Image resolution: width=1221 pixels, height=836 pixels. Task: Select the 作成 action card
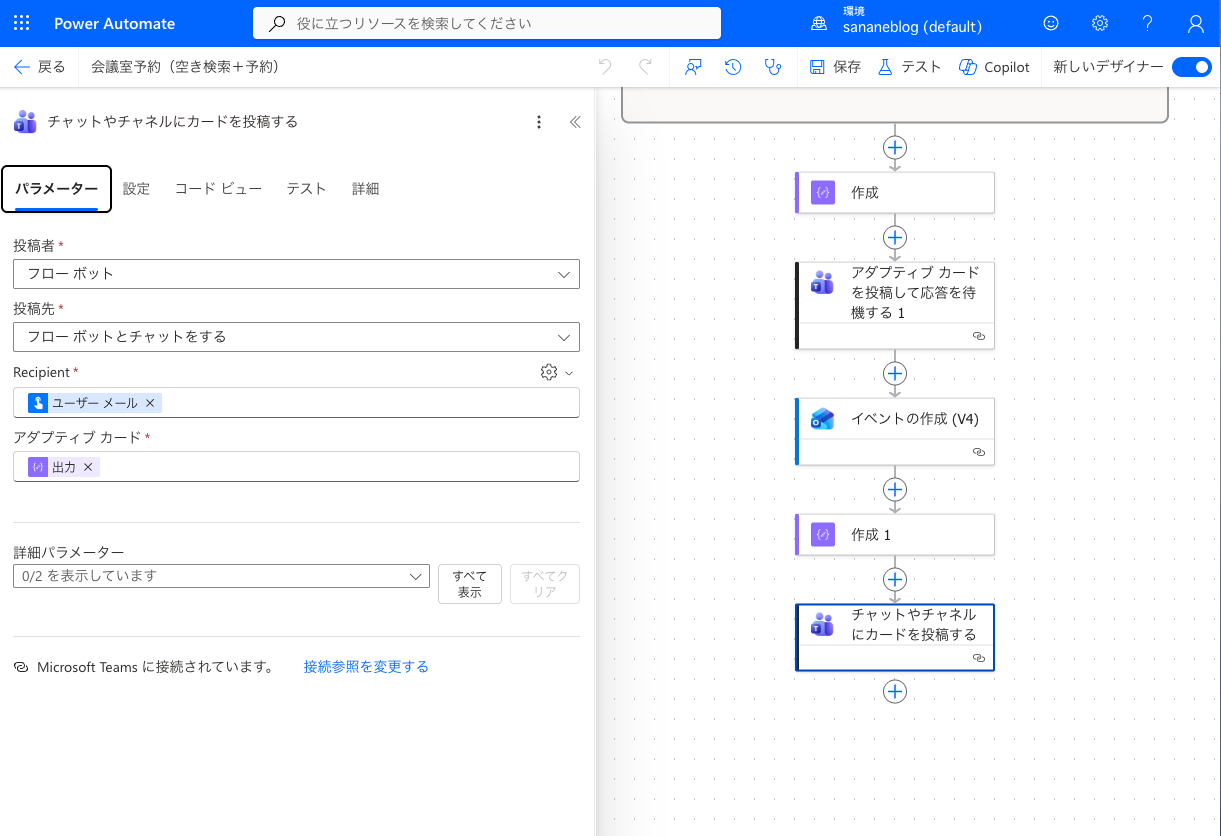(895, 192)
